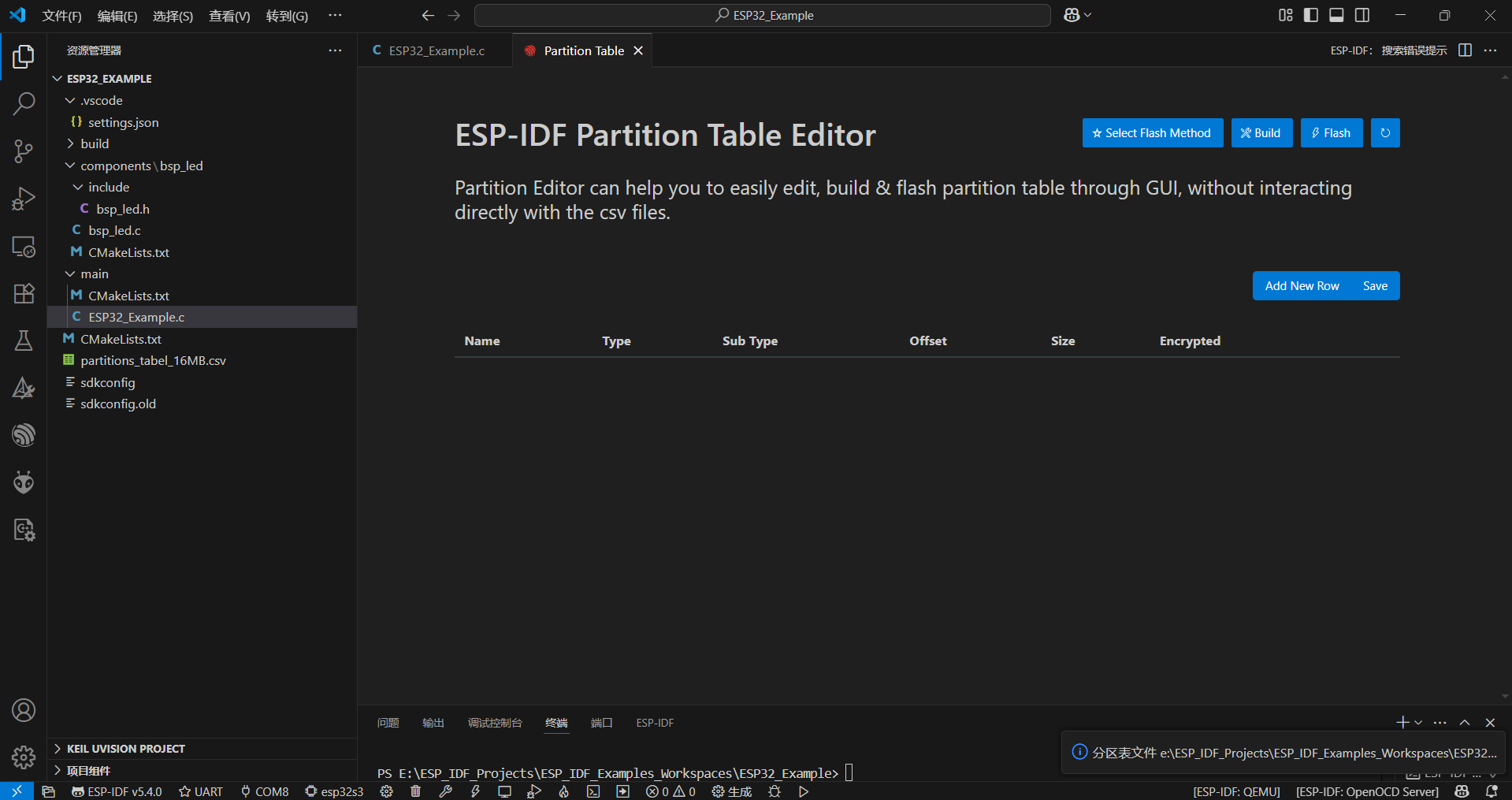Click the Build button in Partition Editor
Image resolution: width=1512 pixels, height=800 pixels.
[x=1261, y=133]
